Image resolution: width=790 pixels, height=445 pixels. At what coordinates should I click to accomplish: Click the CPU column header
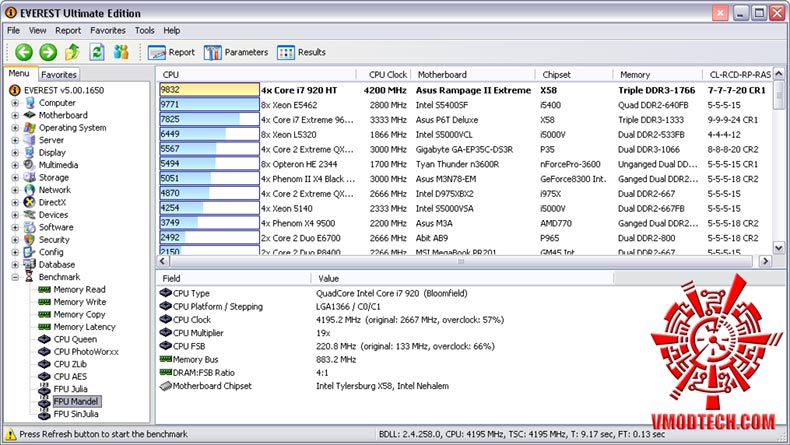[256, 75]
